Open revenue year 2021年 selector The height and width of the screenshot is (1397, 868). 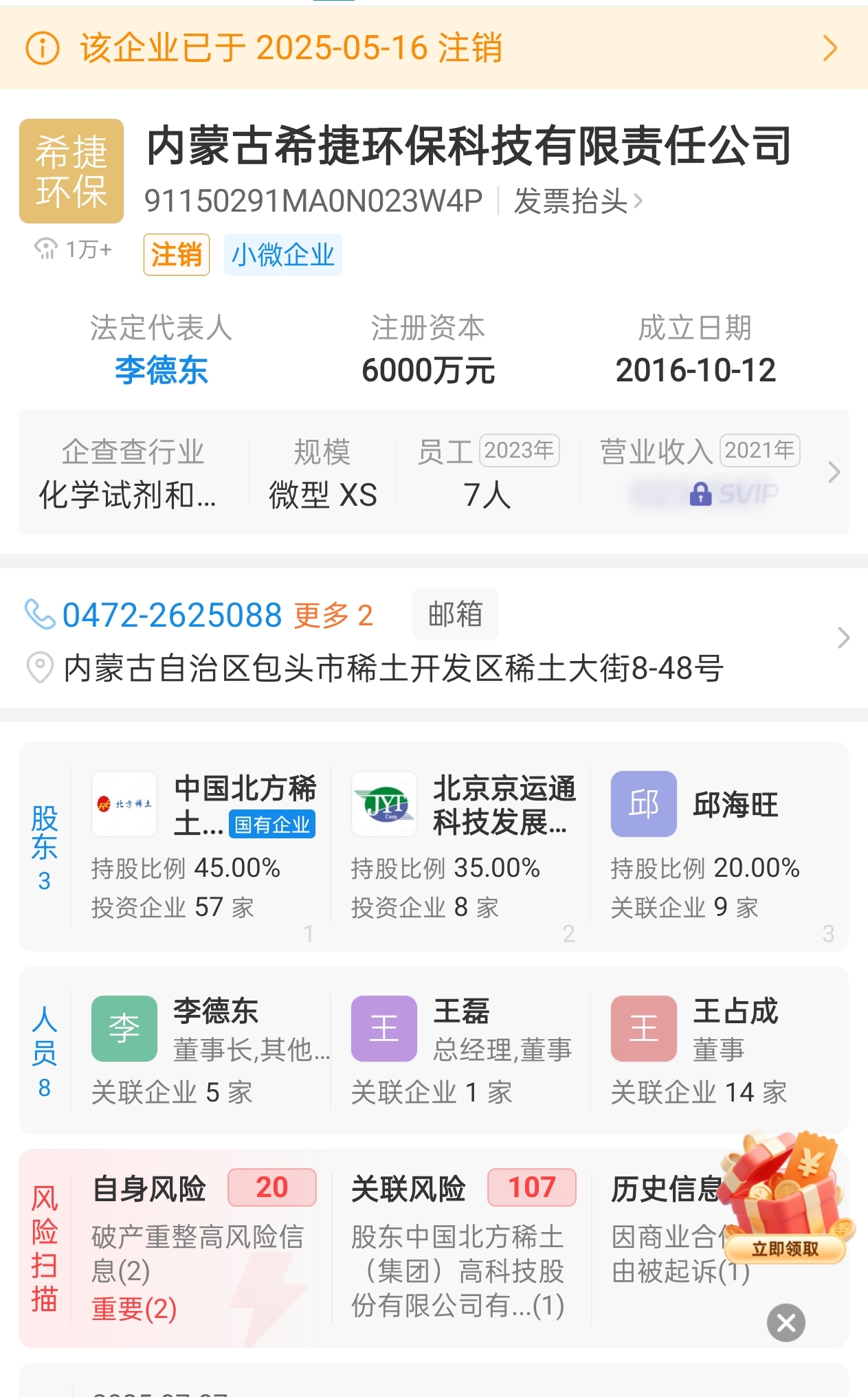(x=760, y=451)
